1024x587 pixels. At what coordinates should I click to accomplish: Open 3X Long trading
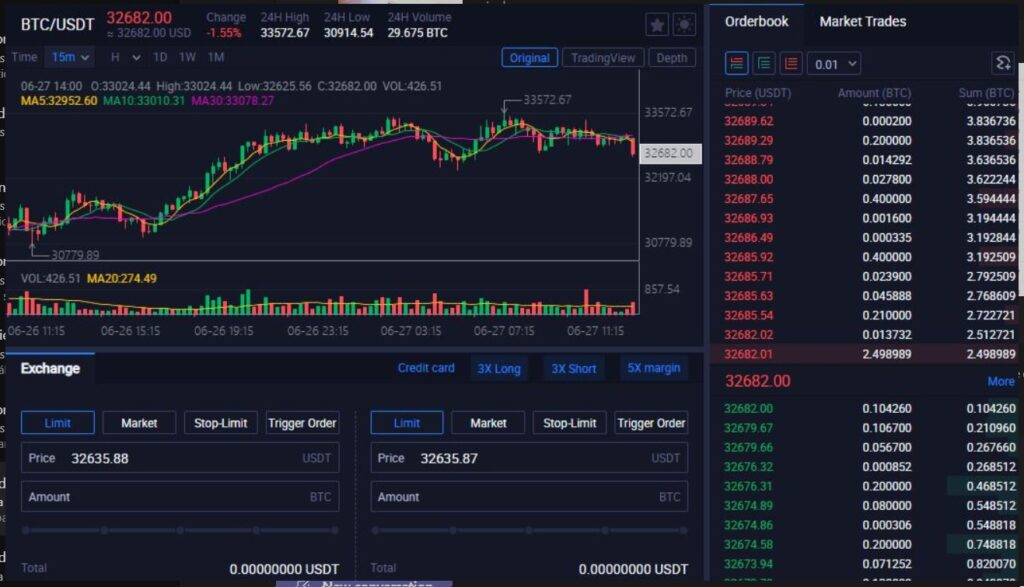[499, 369]
